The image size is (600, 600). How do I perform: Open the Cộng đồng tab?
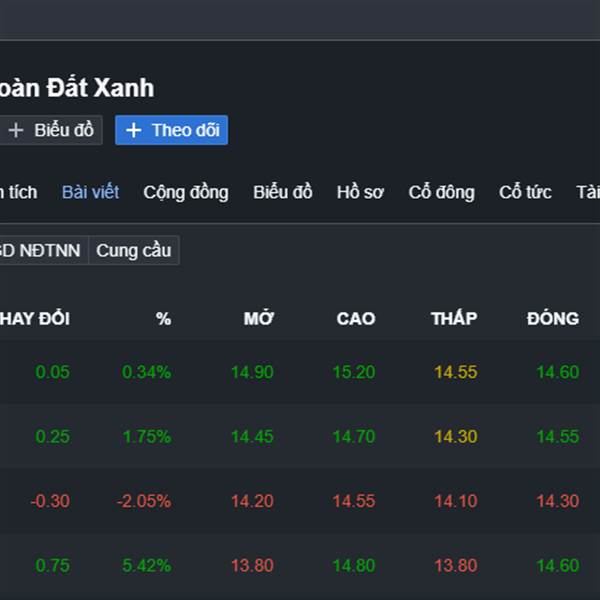[x=185, y=192]
